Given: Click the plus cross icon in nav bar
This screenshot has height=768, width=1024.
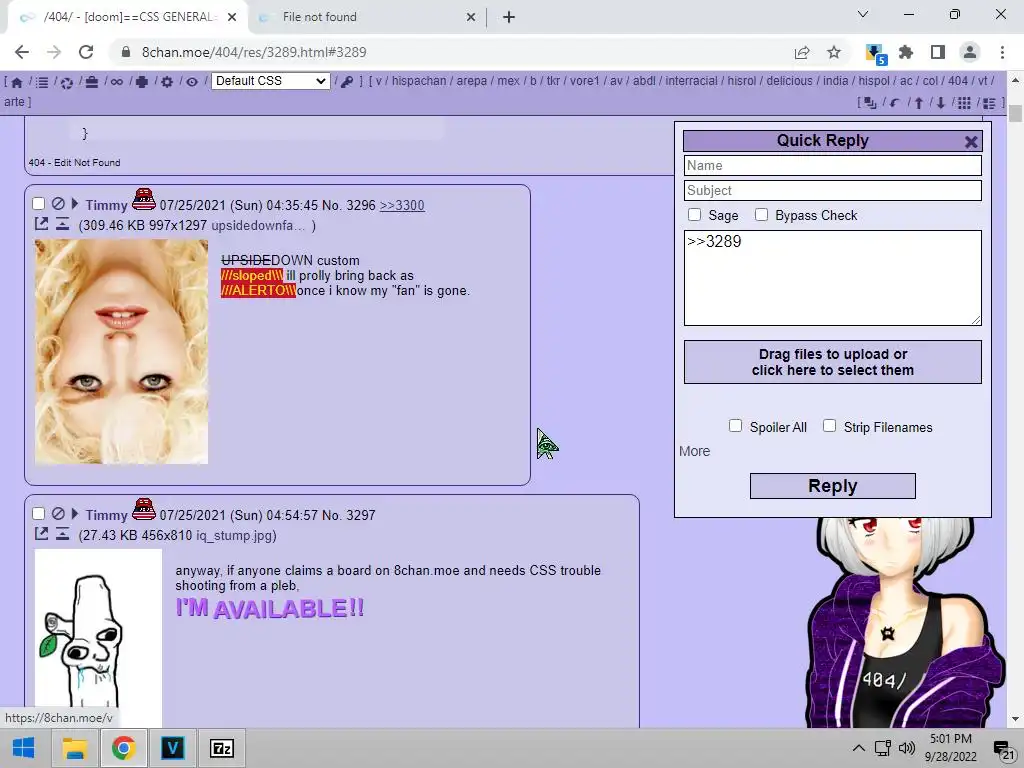Looking at the screenshot, I should tap(142, 82).
